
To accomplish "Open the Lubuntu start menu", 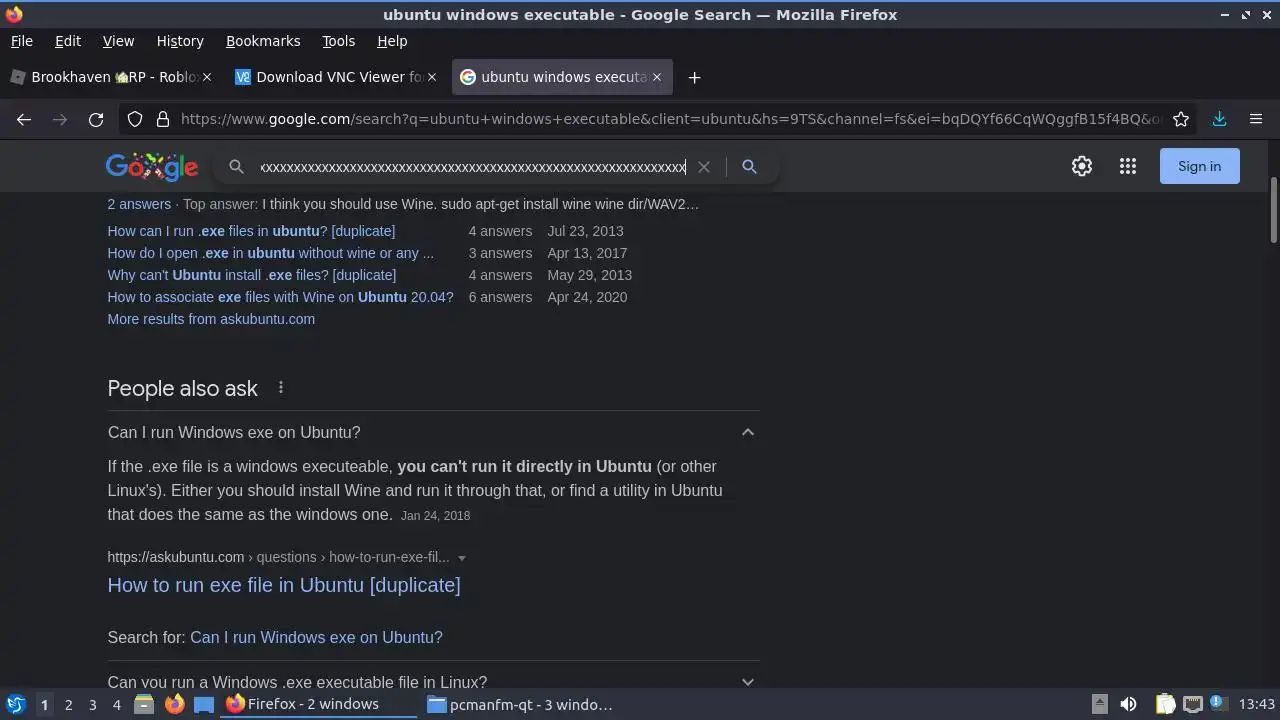I will (x=15, y=704).
